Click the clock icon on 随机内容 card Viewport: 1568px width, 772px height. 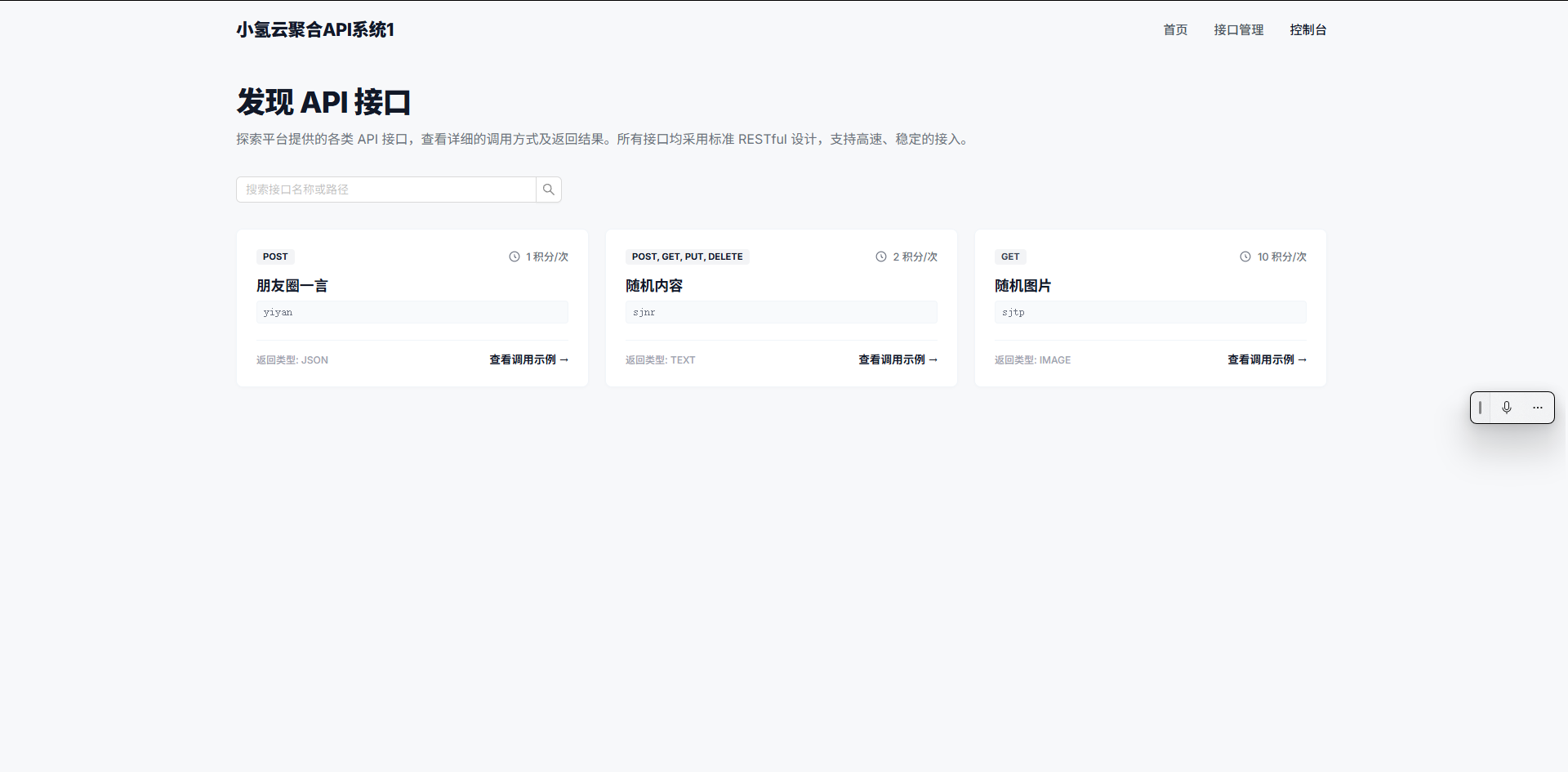[x=880, y=257]
